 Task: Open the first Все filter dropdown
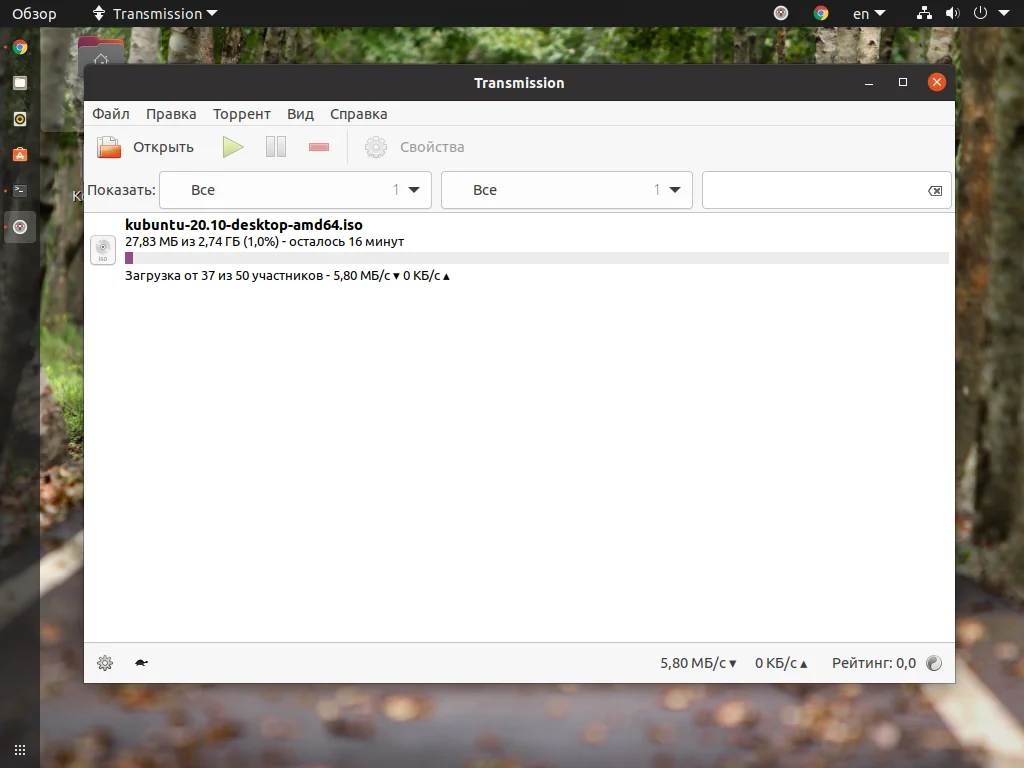[295, 189]
